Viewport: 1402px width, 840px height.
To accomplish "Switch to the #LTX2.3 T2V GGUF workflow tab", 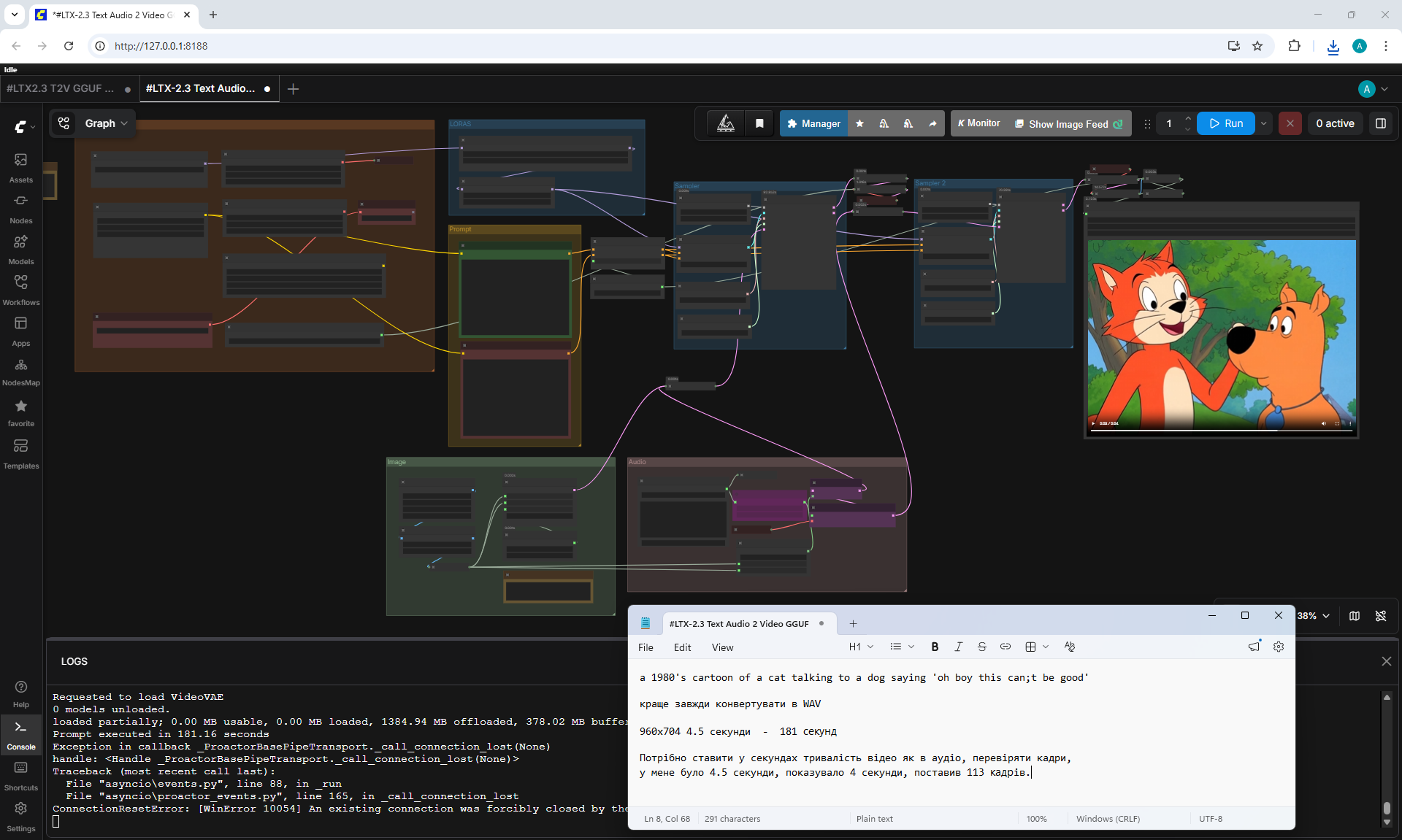I will click(61, 88).
